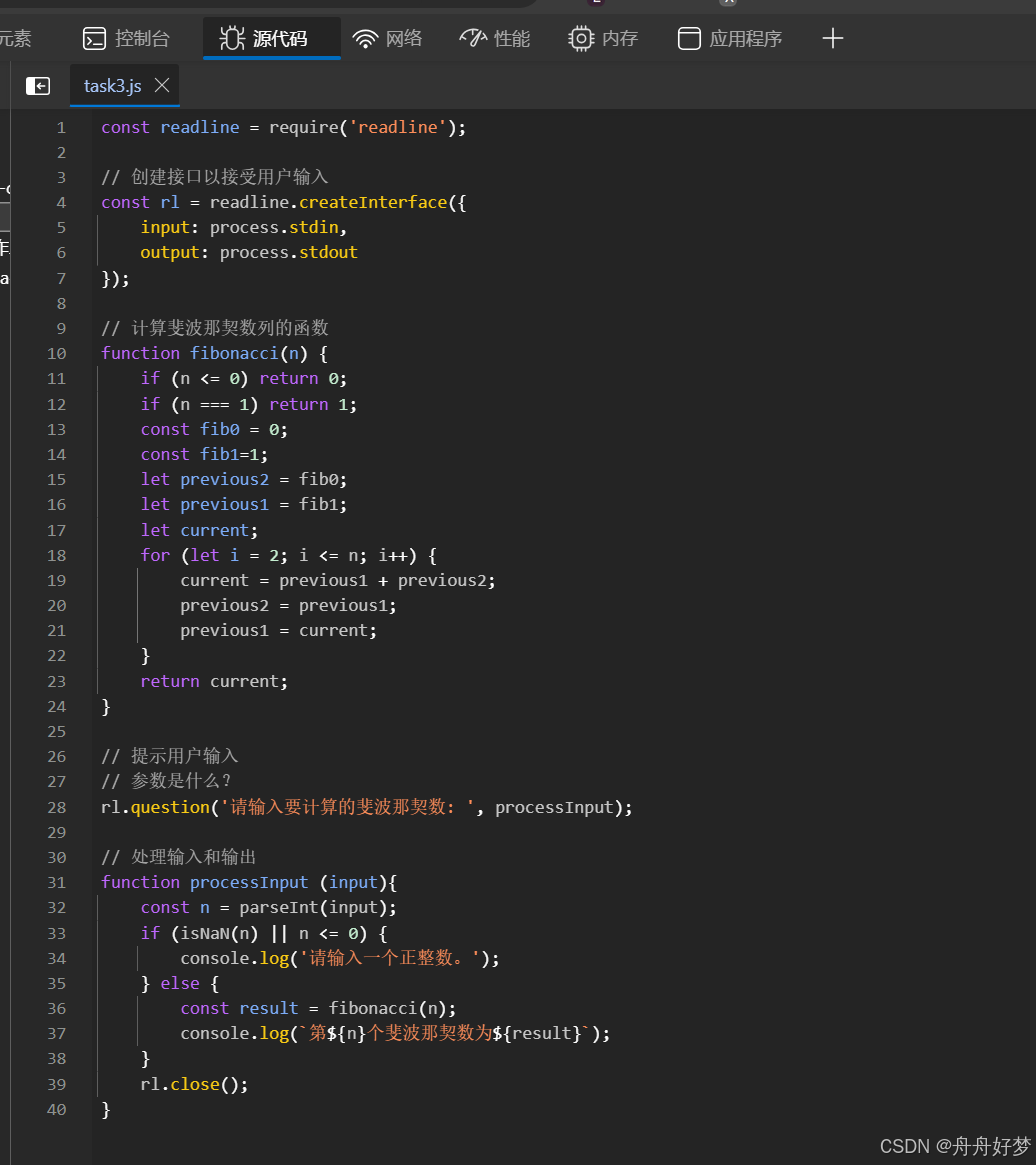
Task: Click line number 1 in the gutter
Action: pos(61,128)
